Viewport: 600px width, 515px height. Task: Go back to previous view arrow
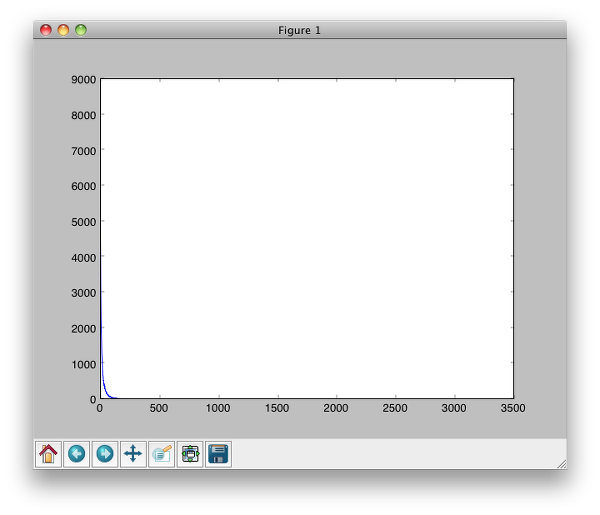77,454
